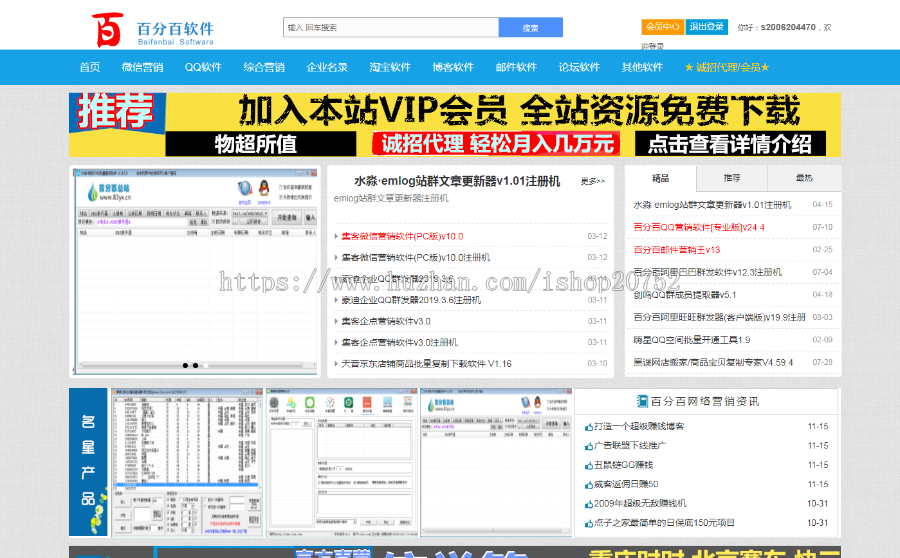Open 百分百阿里巴巴群发软件v12.3注册机 link
Image resolution: width=900 pixels, height=558 pixels.
707,272
